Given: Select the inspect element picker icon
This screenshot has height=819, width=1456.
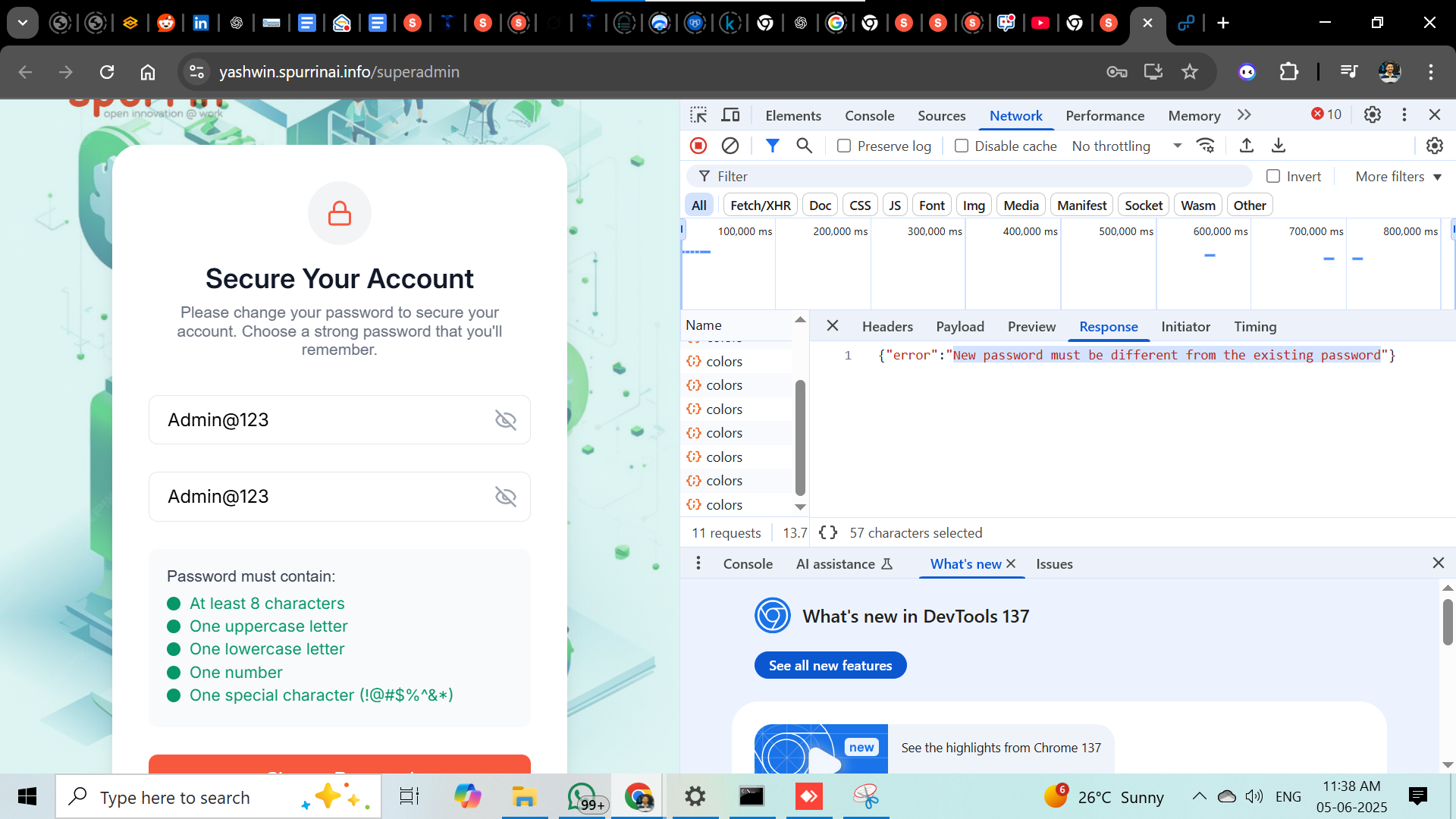Looking at the screenshot, I should [x=698, y=115].
